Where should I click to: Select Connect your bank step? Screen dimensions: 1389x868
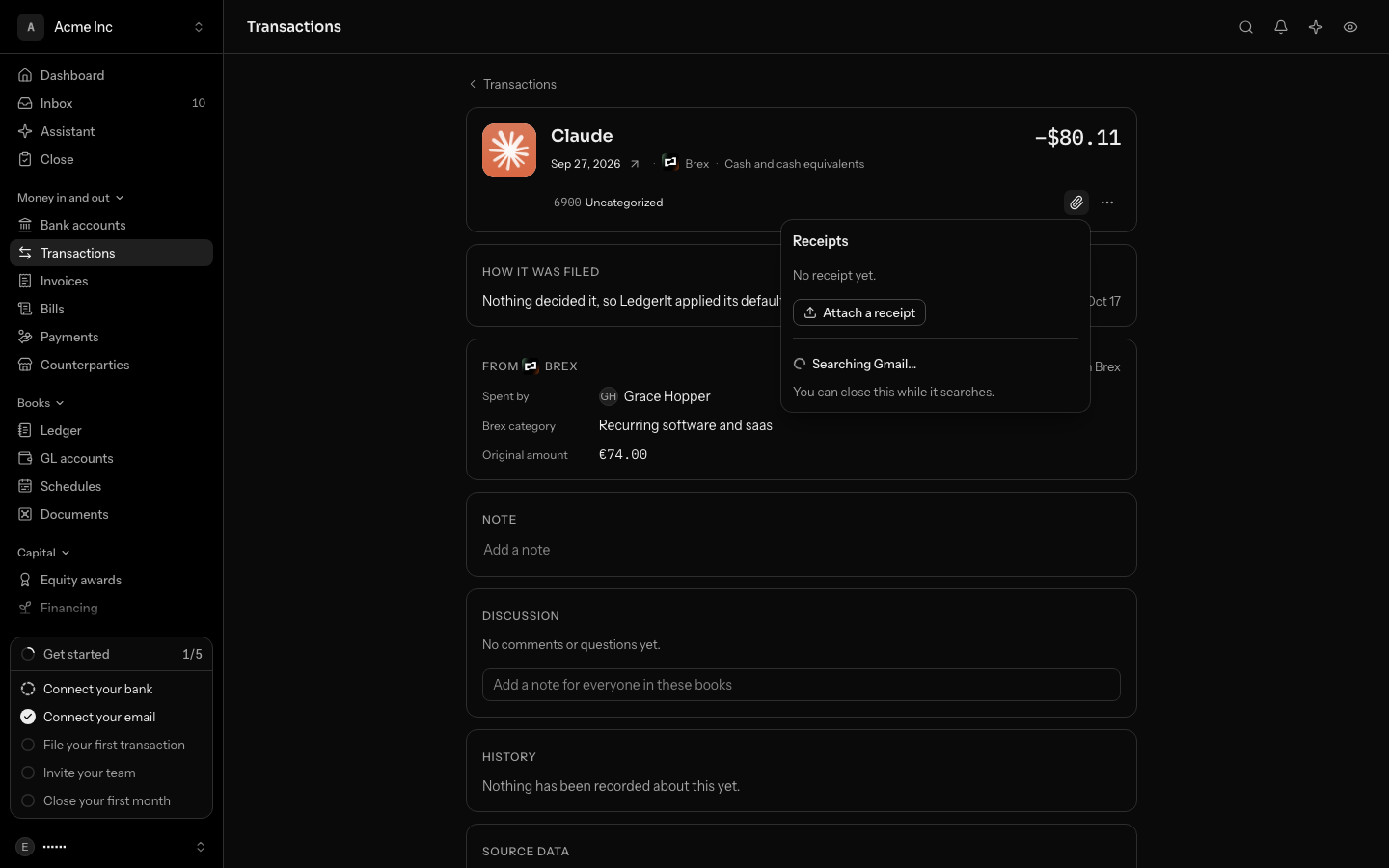tap(111, 689)
